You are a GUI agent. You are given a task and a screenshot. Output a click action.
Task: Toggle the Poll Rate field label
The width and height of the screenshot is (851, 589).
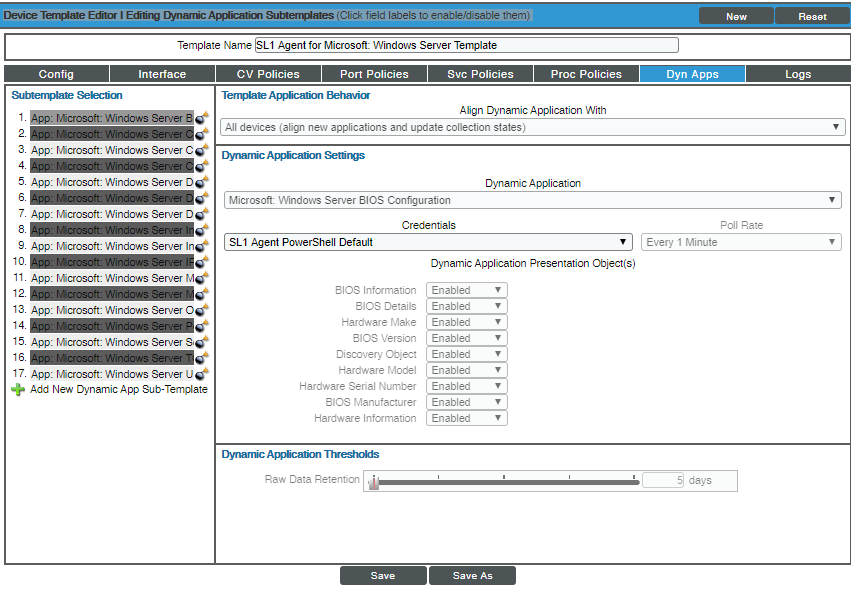point(741,225)
